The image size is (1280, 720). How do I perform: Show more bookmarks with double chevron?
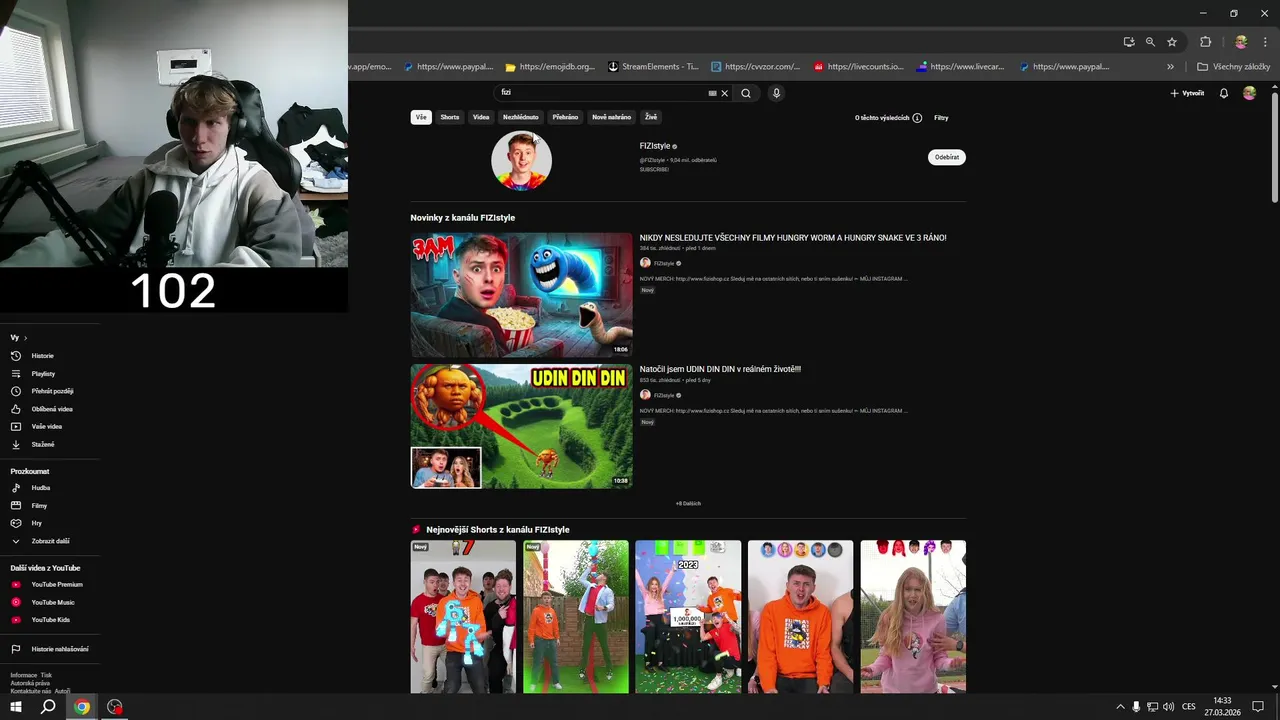[1170, 67]
